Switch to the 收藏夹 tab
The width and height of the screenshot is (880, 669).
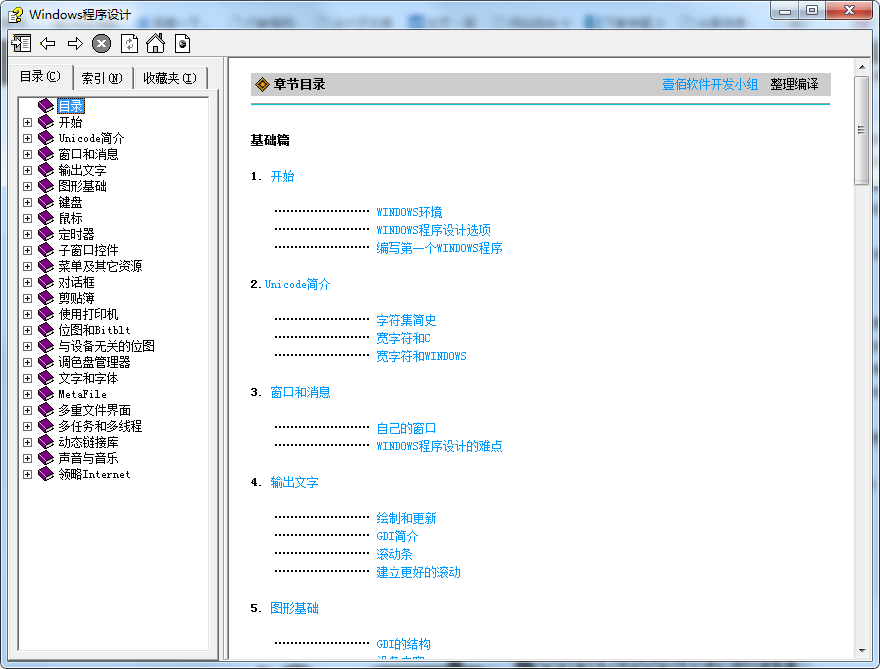[x=169, y=77]
